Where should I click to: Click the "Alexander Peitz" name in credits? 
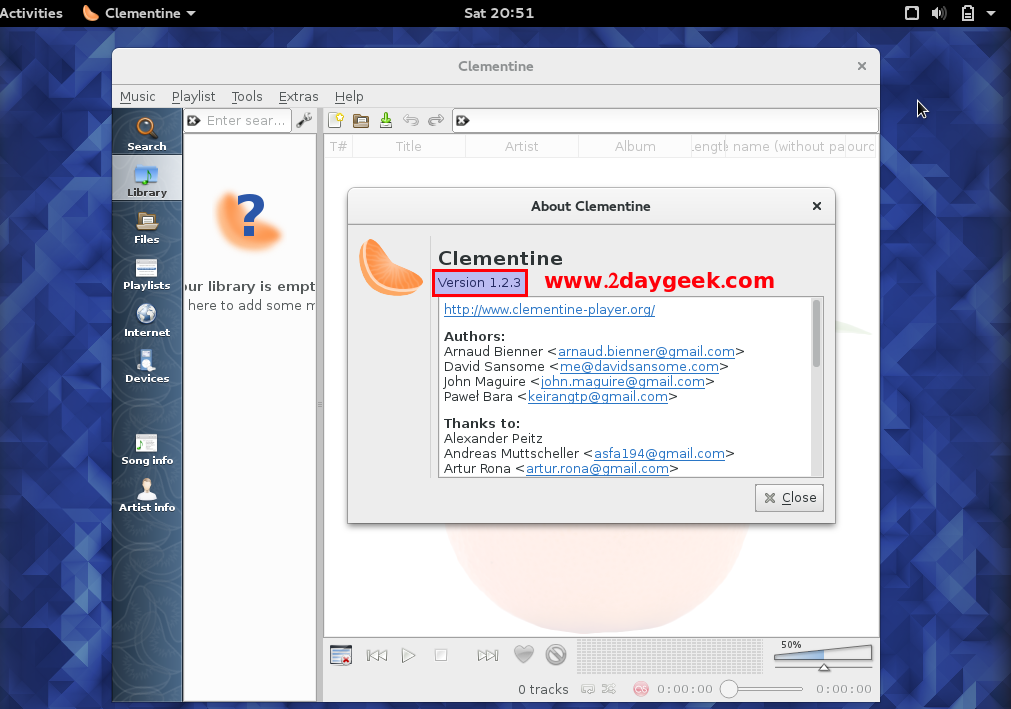coord(493,438)
